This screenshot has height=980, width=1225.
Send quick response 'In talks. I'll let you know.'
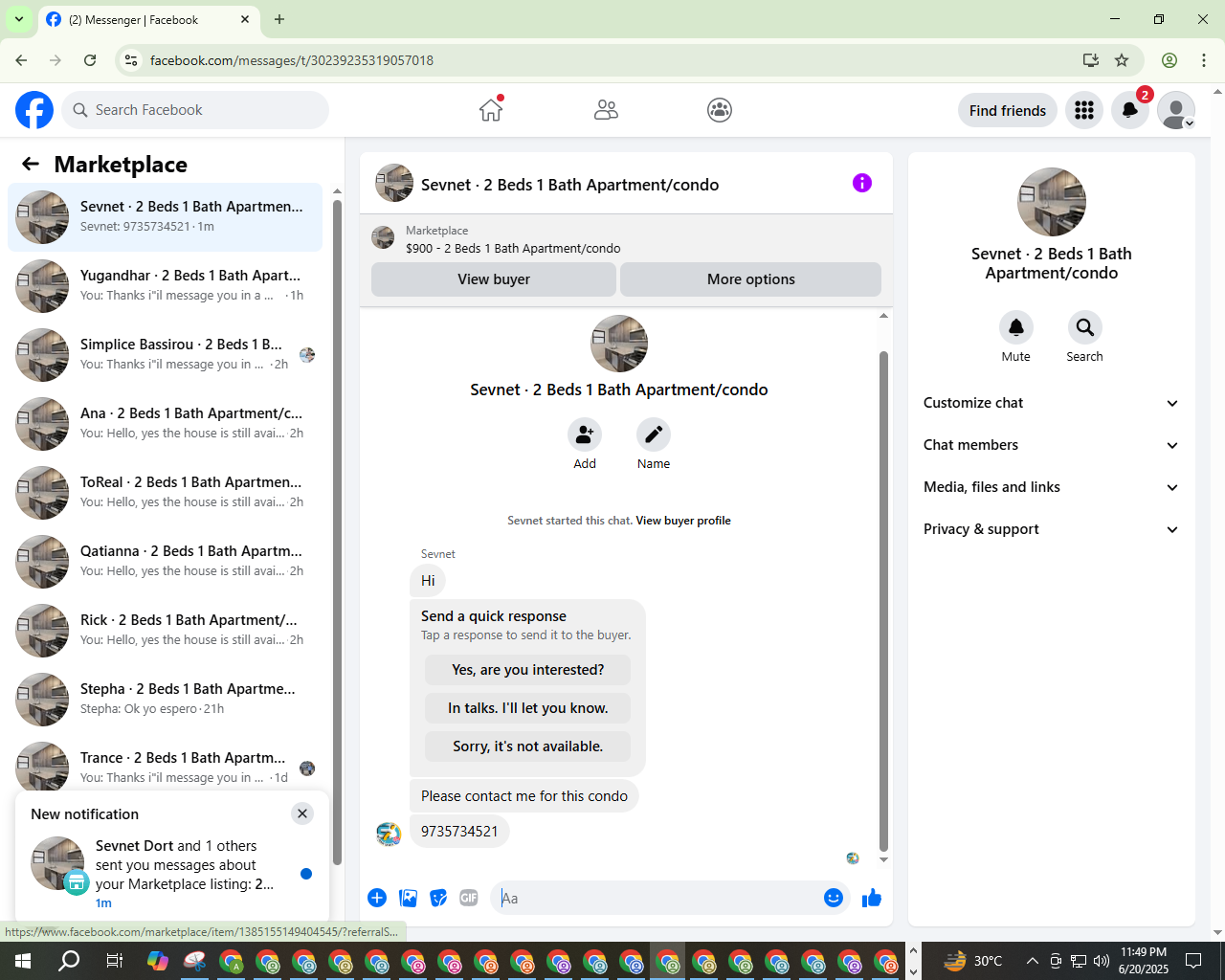[x=528, y=708]
